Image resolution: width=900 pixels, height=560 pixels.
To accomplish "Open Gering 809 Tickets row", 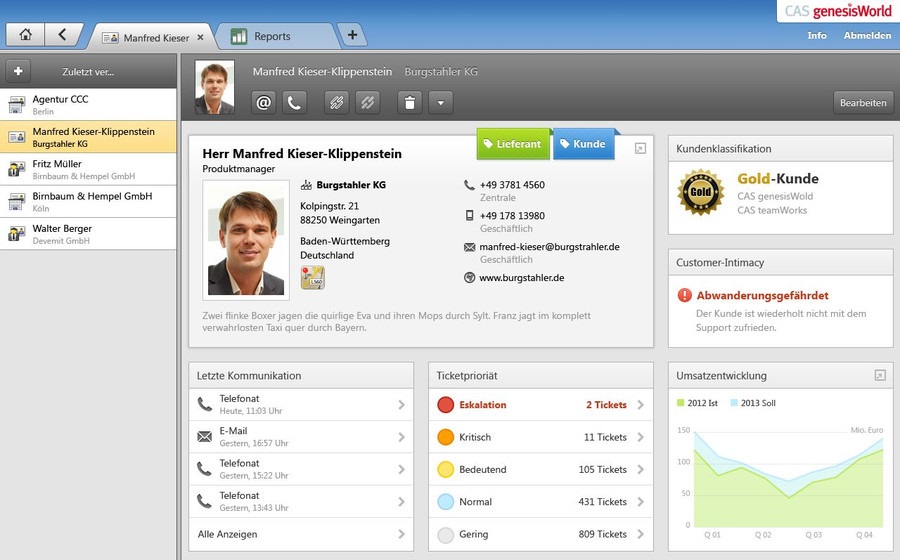I will pyautogui.click(x=541, y=534).
